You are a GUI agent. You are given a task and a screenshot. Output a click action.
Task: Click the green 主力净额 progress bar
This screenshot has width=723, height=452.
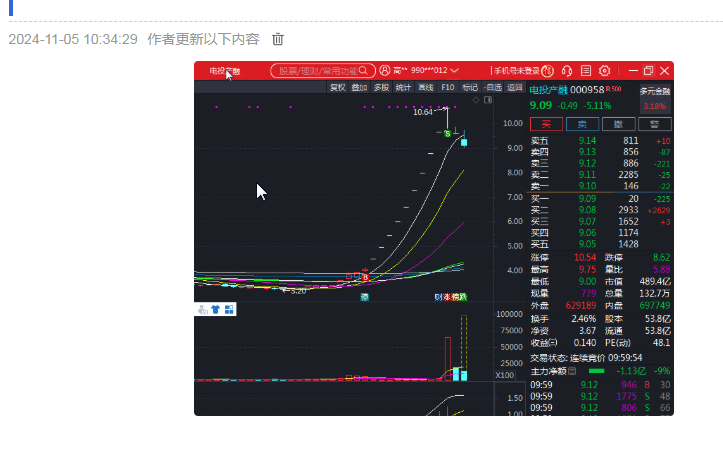point(596,371)
